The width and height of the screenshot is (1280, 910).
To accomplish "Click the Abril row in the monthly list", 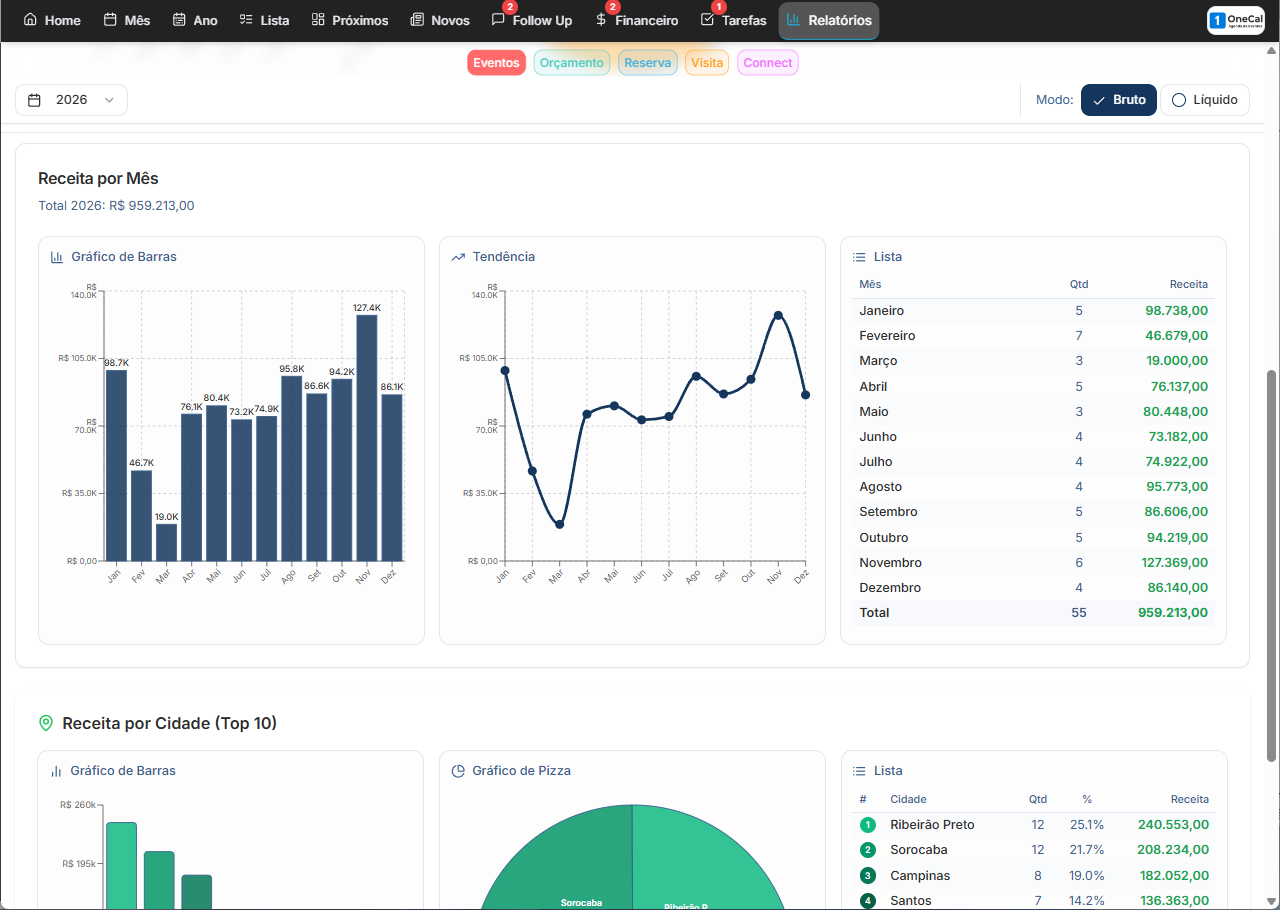I will 1033,386.
